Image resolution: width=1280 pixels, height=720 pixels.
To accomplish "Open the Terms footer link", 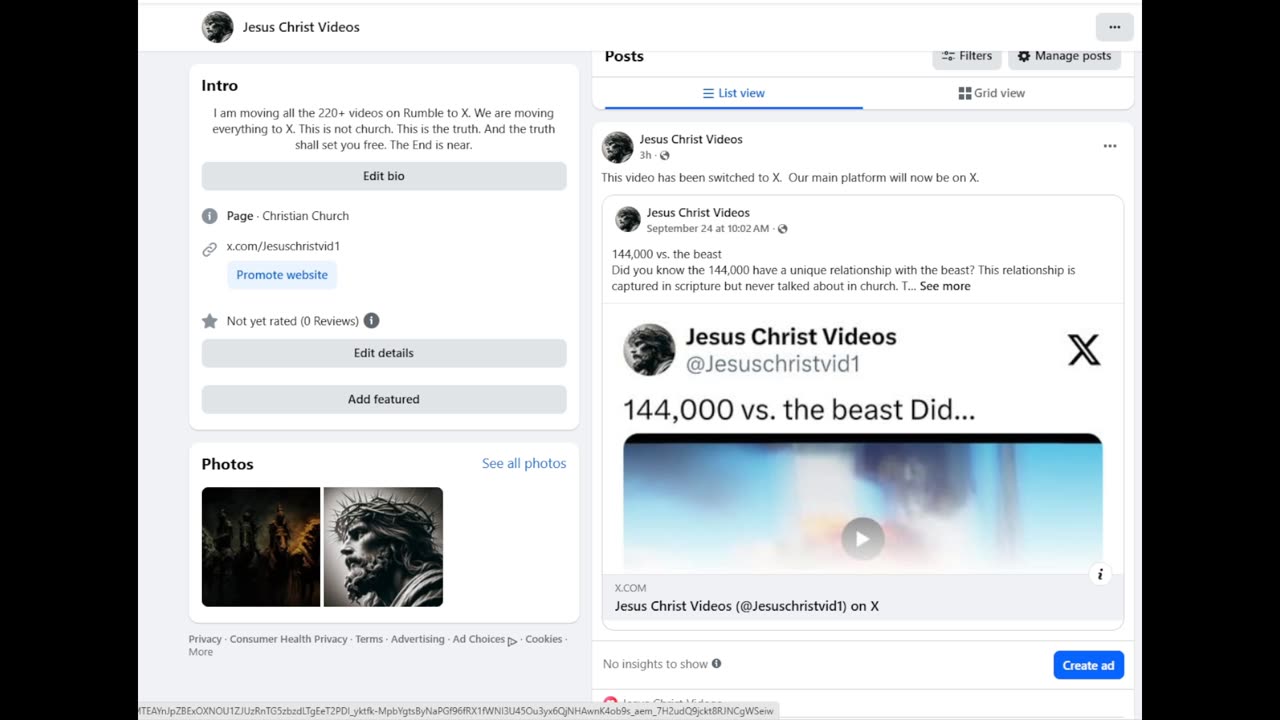I will coord(369,639).
